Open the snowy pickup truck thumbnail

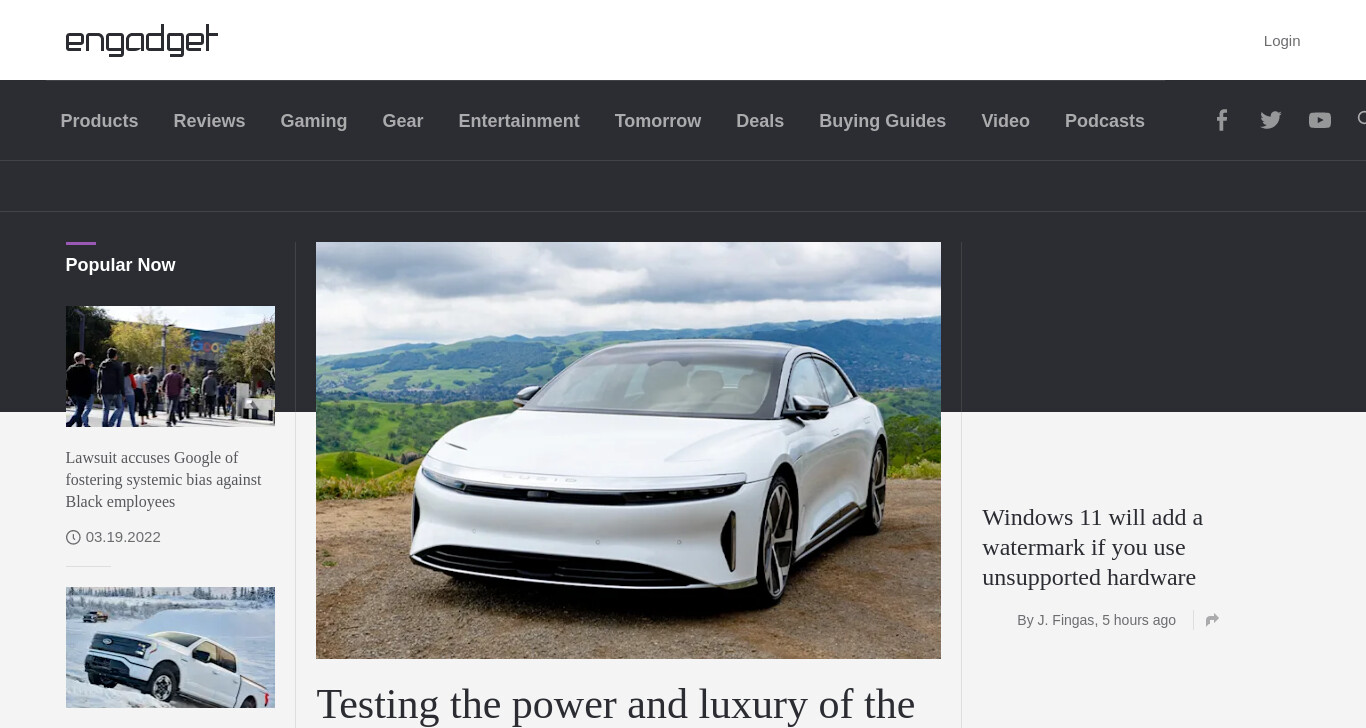[170, 647]
